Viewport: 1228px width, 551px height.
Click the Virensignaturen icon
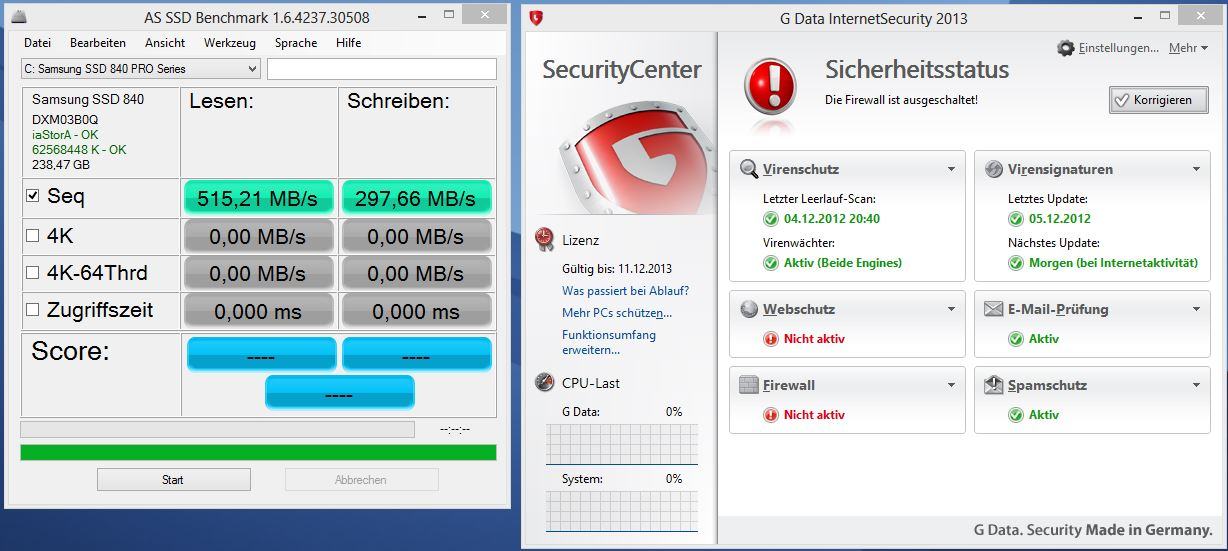(994, 169)
